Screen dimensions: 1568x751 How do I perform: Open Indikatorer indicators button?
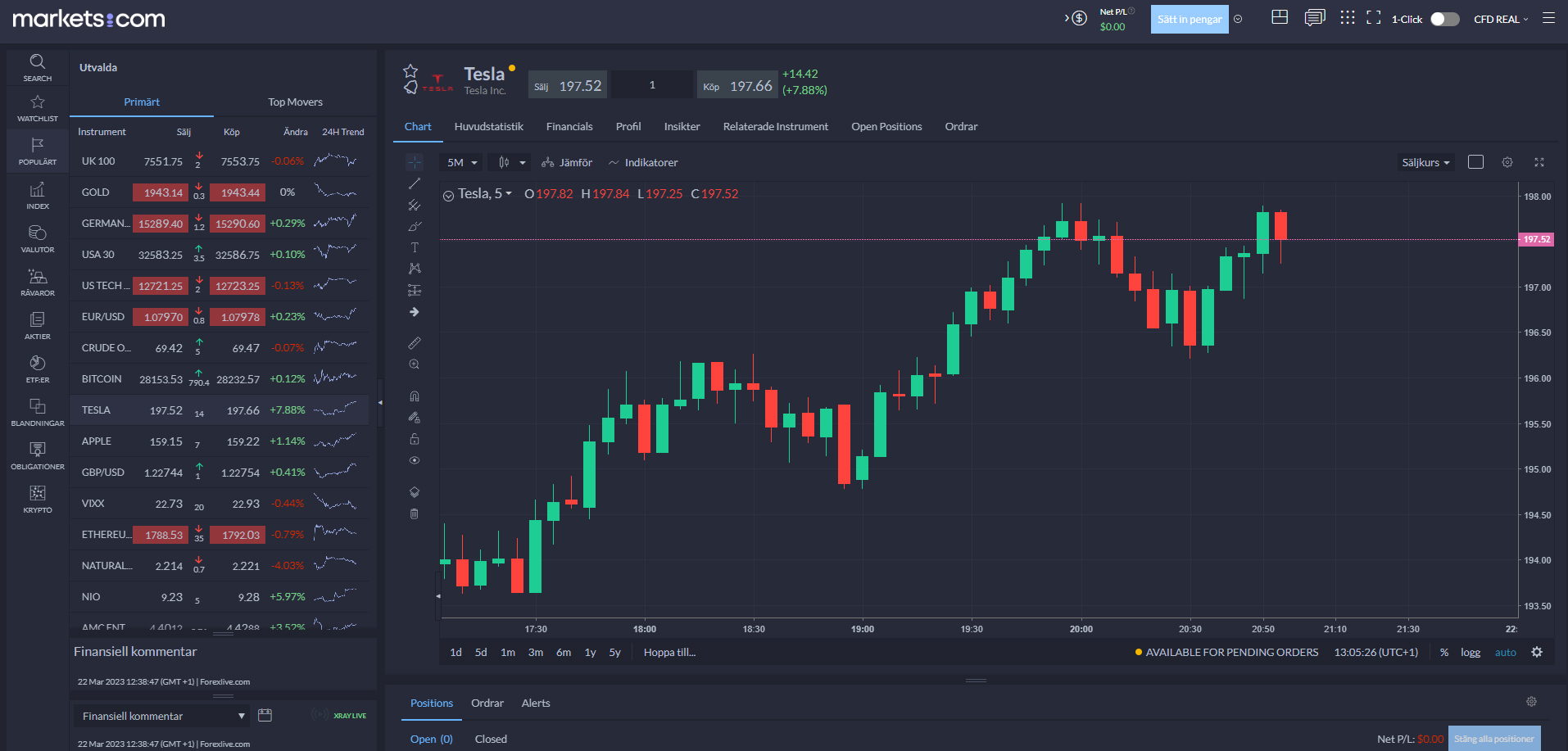tap(643, 162)
